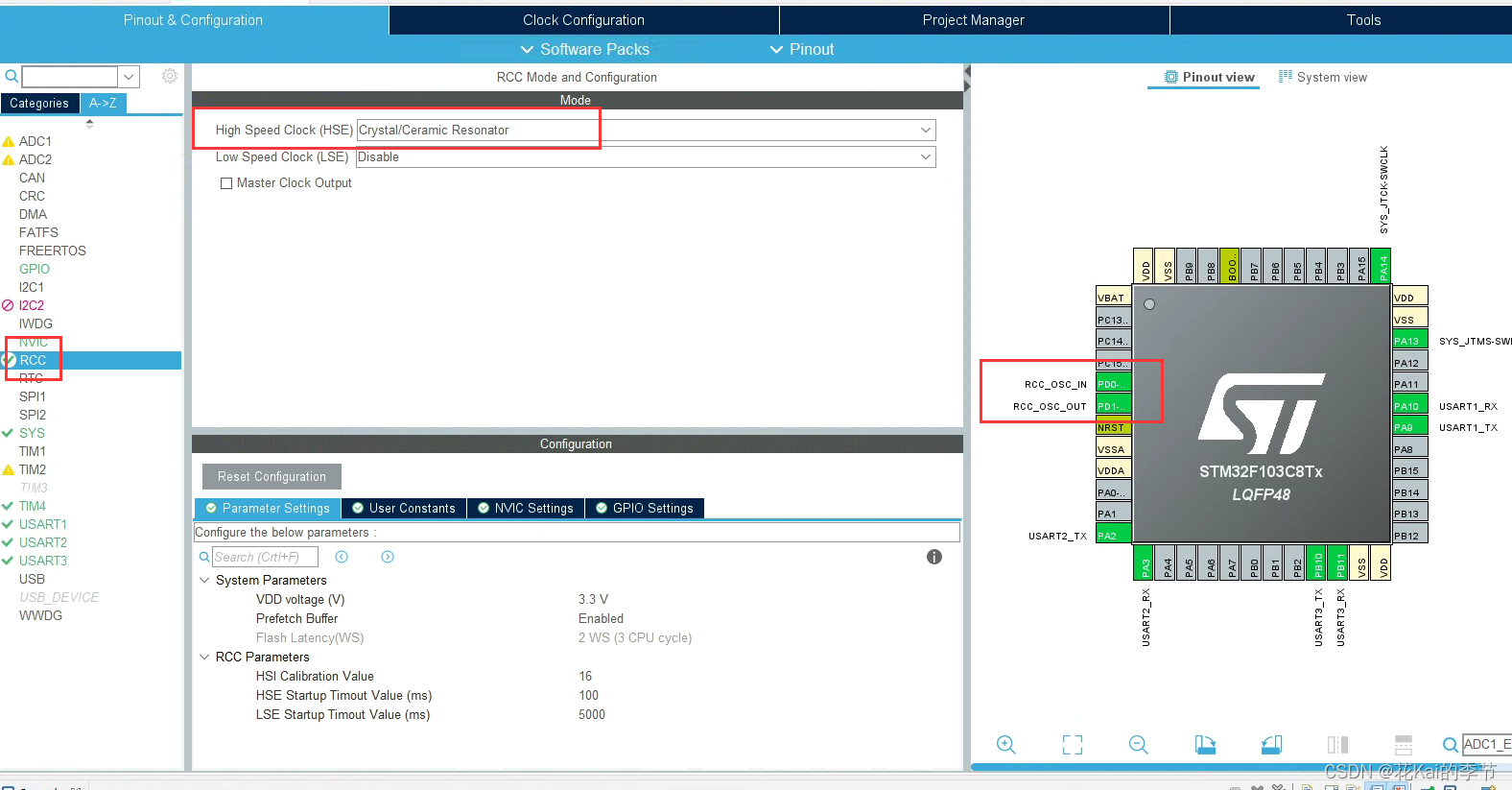Screen dimensions: 1512x790
Task: Expand the Pinout menu
Action: 802,49
